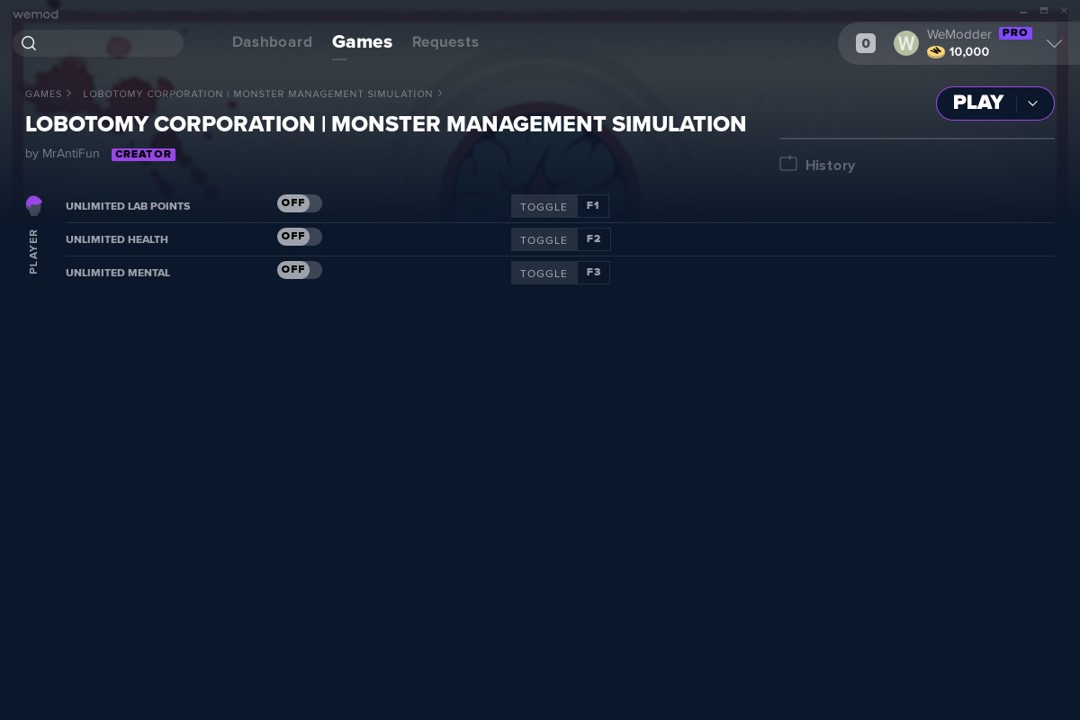
Task: Click the wemod logo in the title bar
Action: coord(35,14)
